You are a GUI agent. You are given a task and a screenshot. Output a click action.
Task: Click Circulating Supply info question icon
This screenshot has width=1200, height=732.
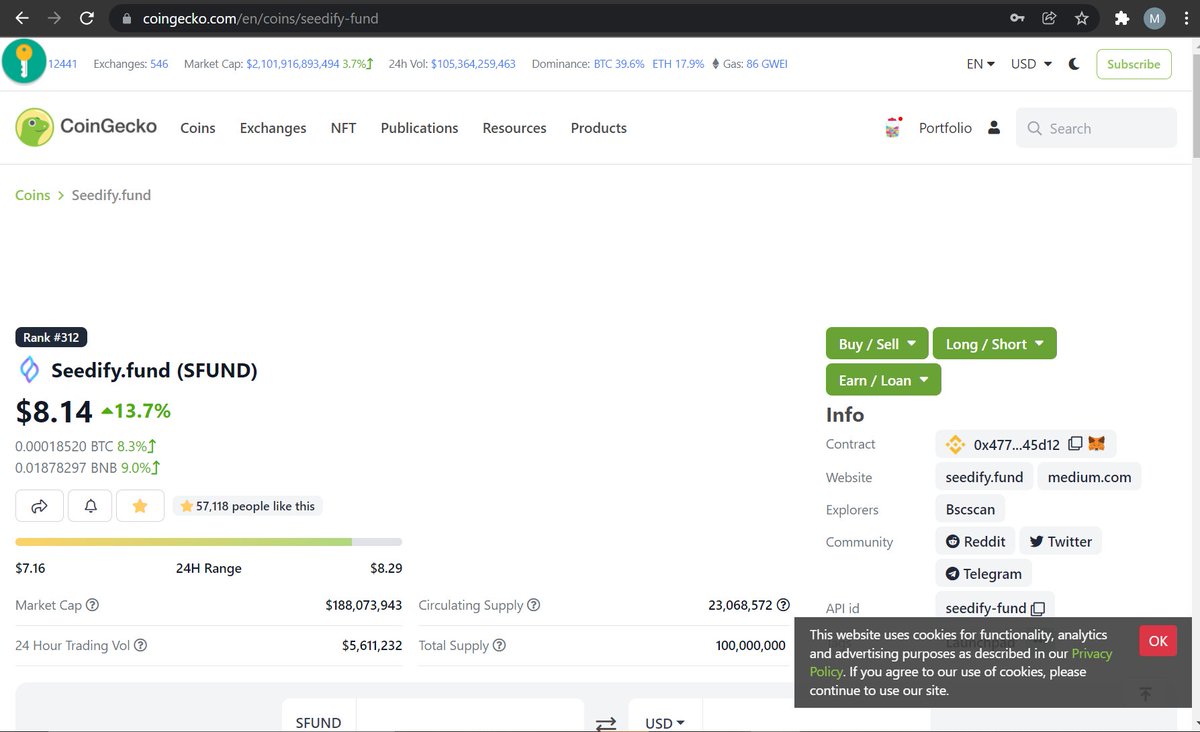point(534,605)
